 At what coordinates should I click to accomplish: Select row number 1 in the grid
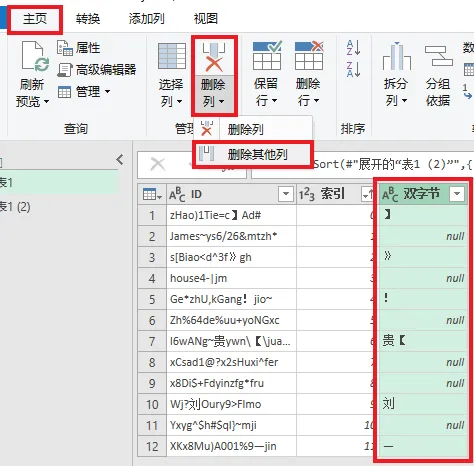coord(152,215)
